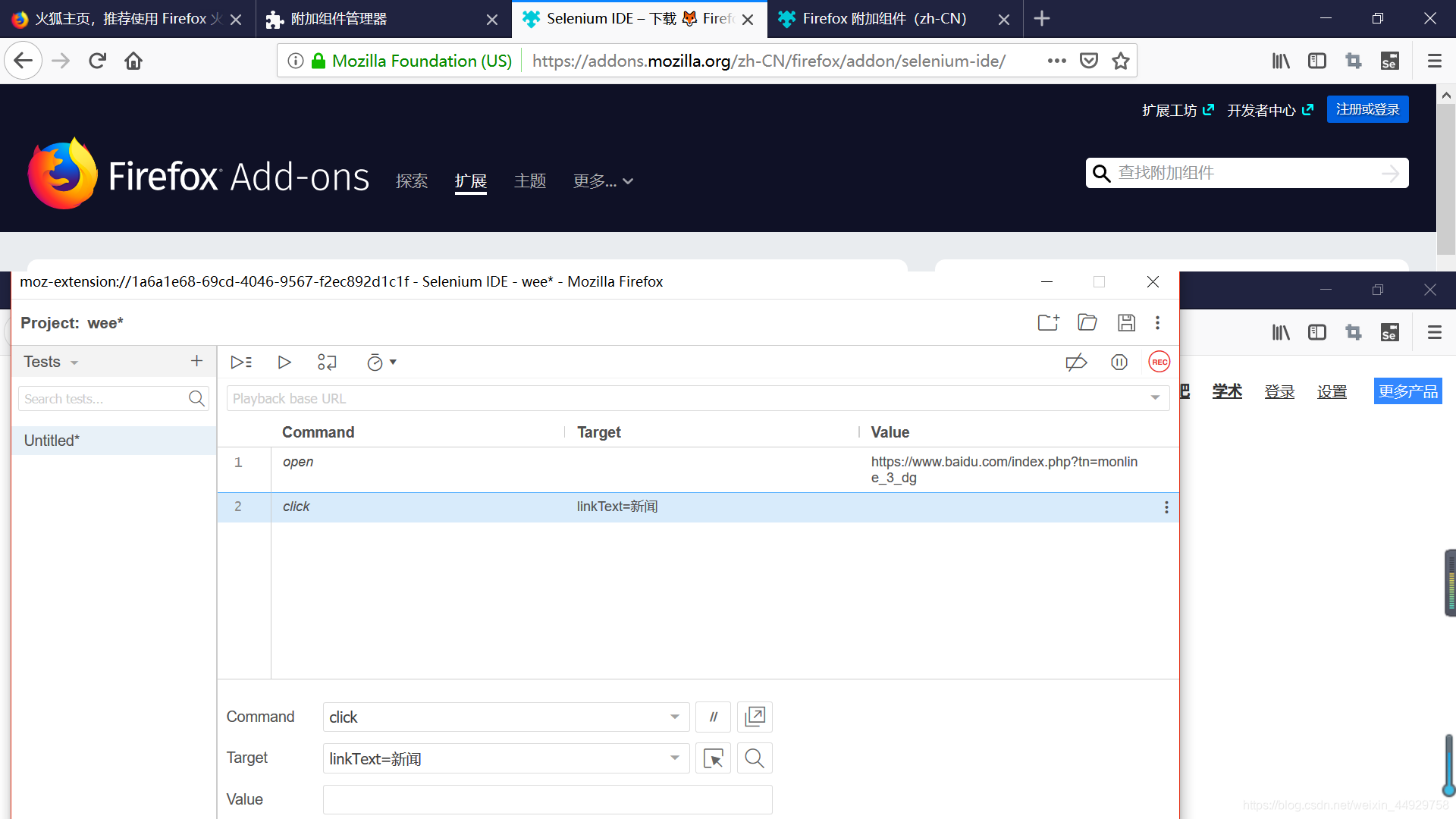Expand the Playback base URL dropdown arrow
Screen dimensions: 1456x819
[x=1155, y=398]
